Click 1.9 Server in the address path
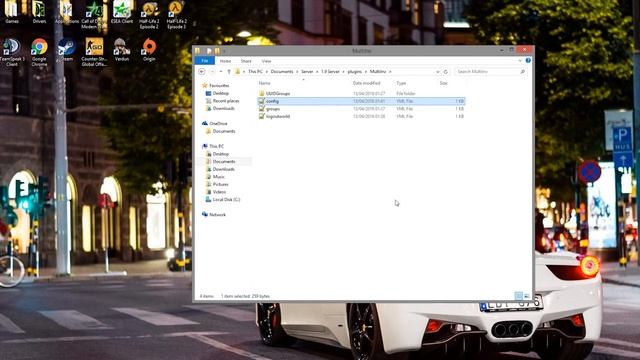The image size is (640, 360). pos(330,71)
